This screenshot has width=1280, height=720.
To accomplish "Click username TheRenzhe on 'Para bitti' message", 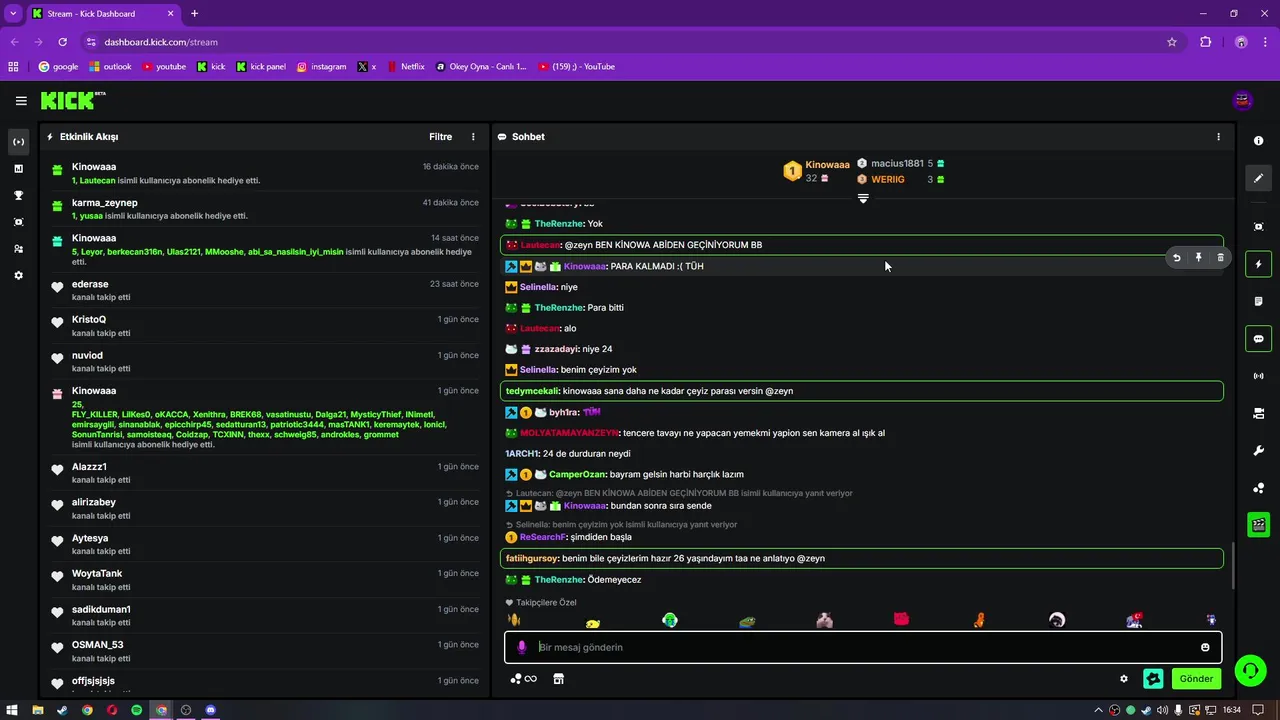I will pos(558,308).
